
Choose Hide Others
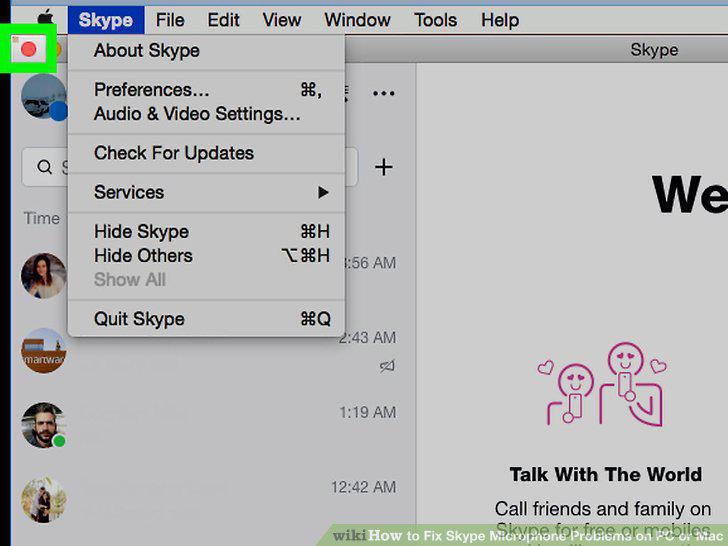[x=206, y=255]
